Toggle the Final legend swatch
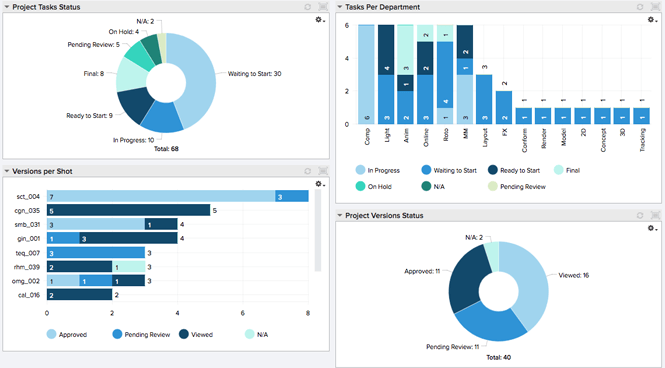The image size is (665, 368). point(559,170)
